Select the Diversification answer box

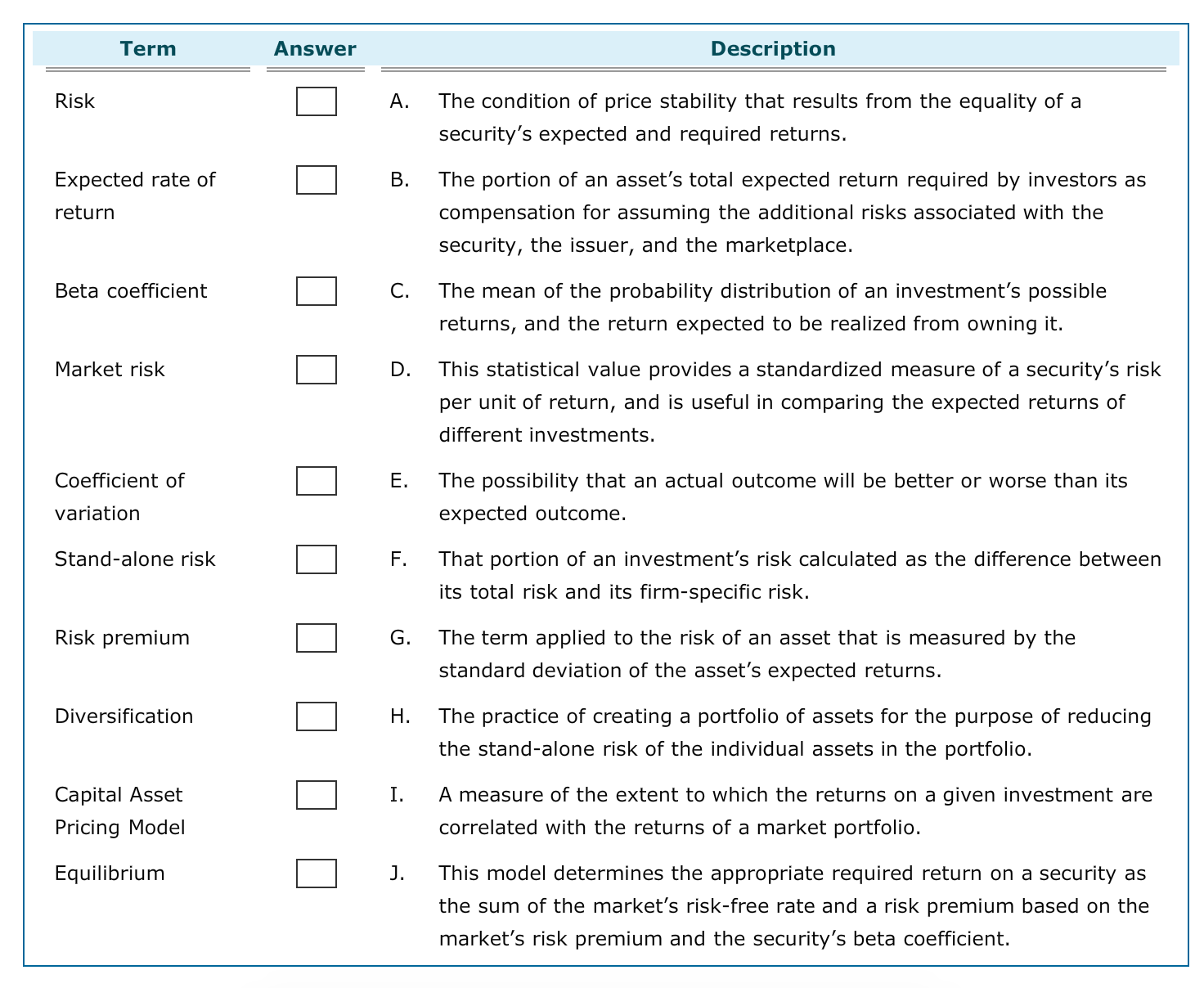(x=316, y=716)
